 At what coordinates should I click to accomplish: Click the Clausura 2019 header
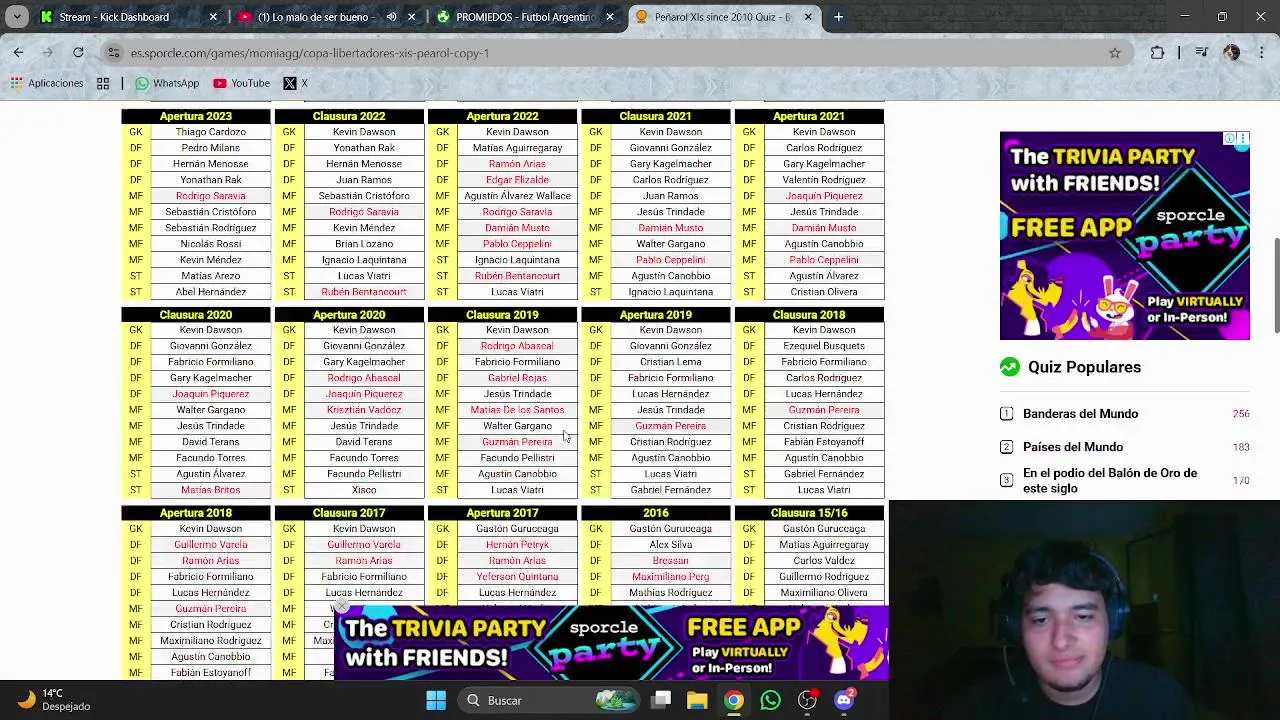point(502,314)
